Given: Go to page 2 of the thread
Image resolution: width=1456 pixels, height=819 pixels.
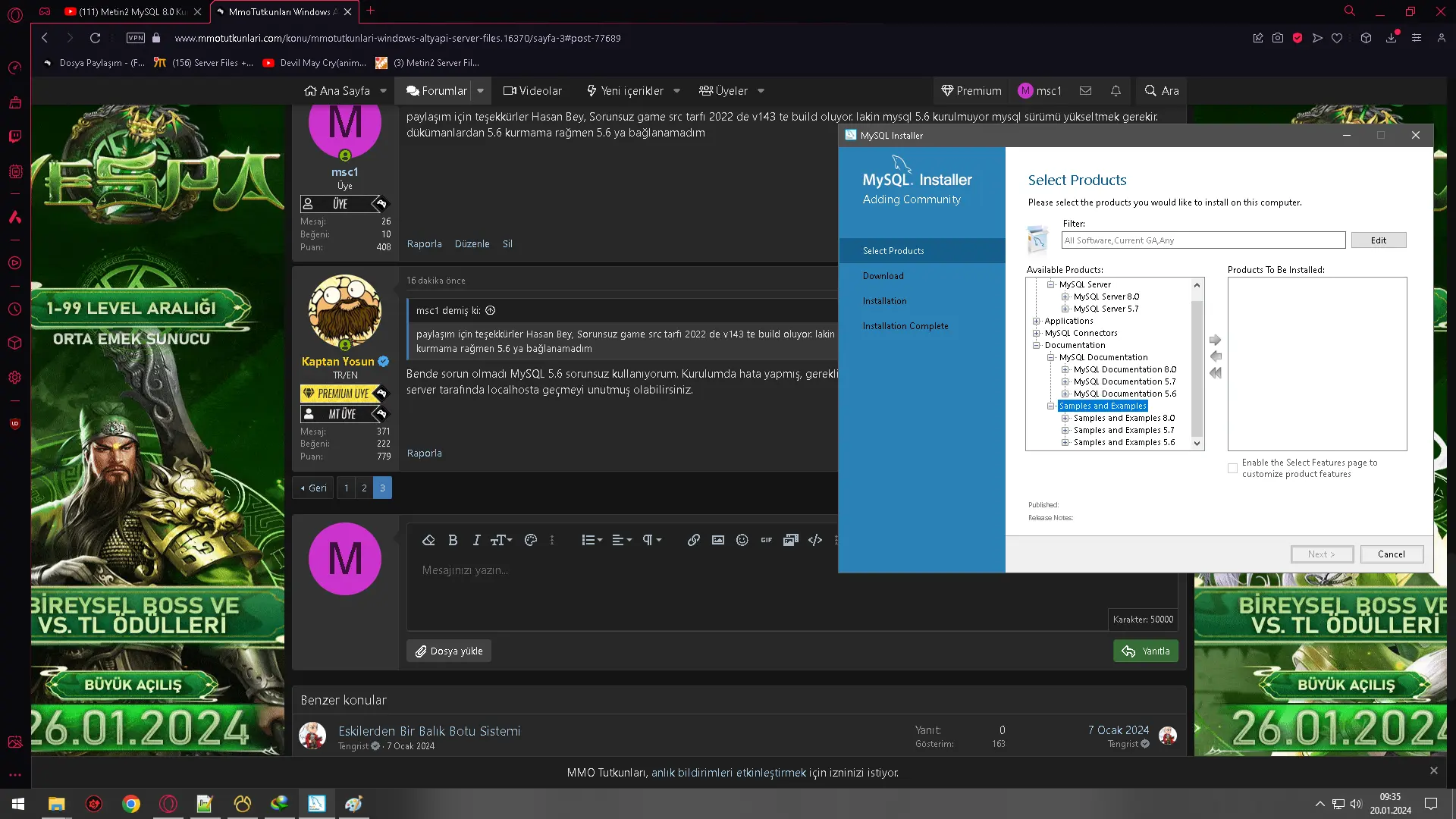Looking at the screenshot, I should tap(364, 488).
